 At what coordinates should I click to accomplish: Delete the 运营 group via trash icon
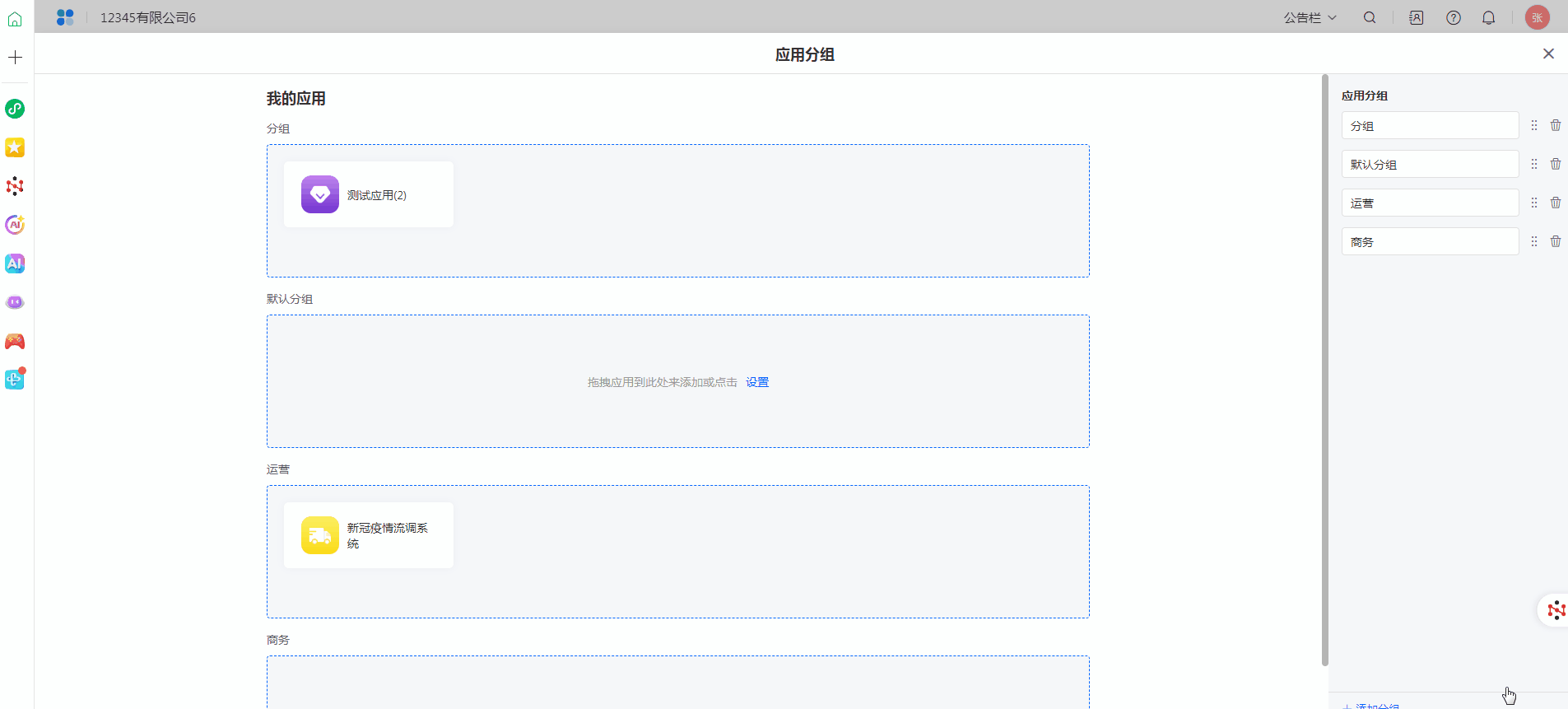pos(1556,203)
